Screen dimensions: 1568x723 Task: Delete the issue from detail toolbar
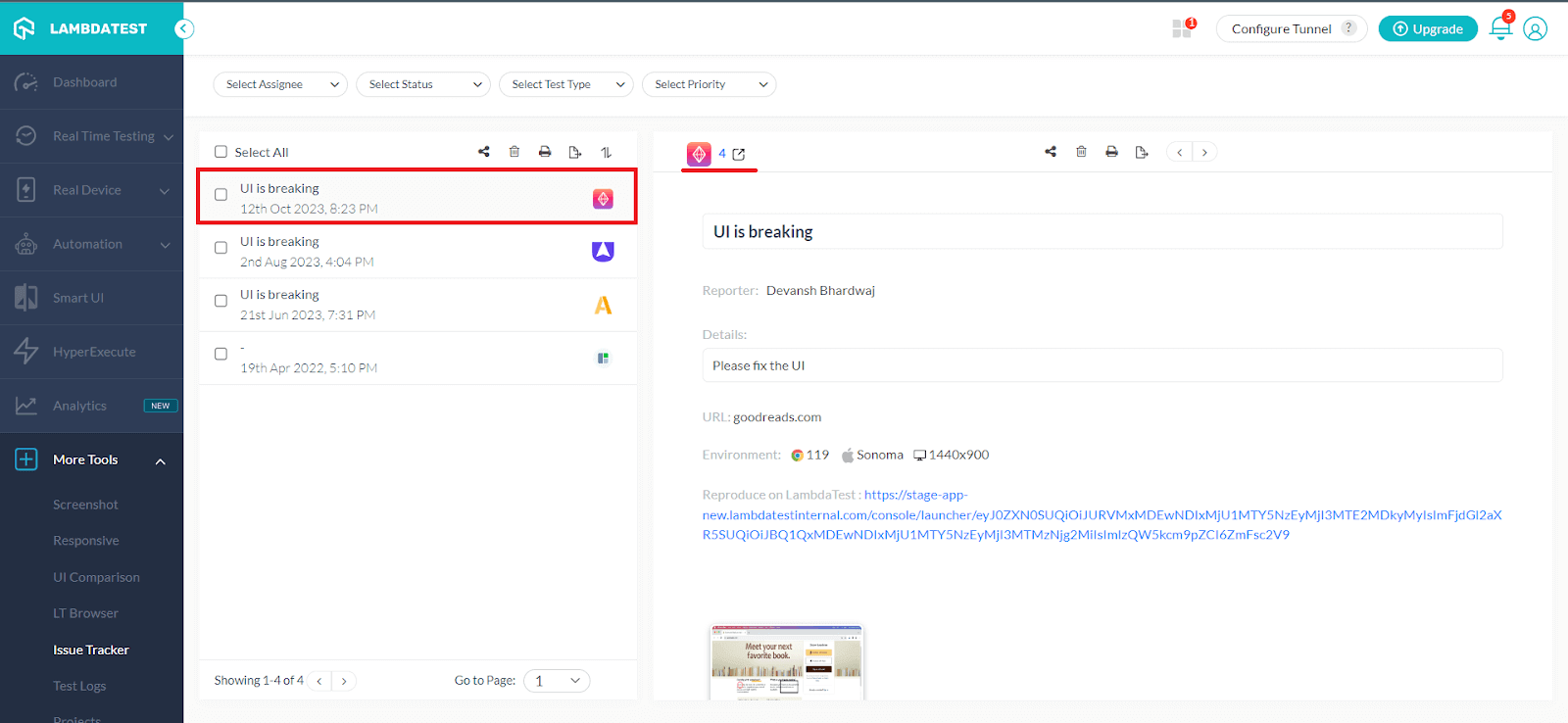[1081, 152]
